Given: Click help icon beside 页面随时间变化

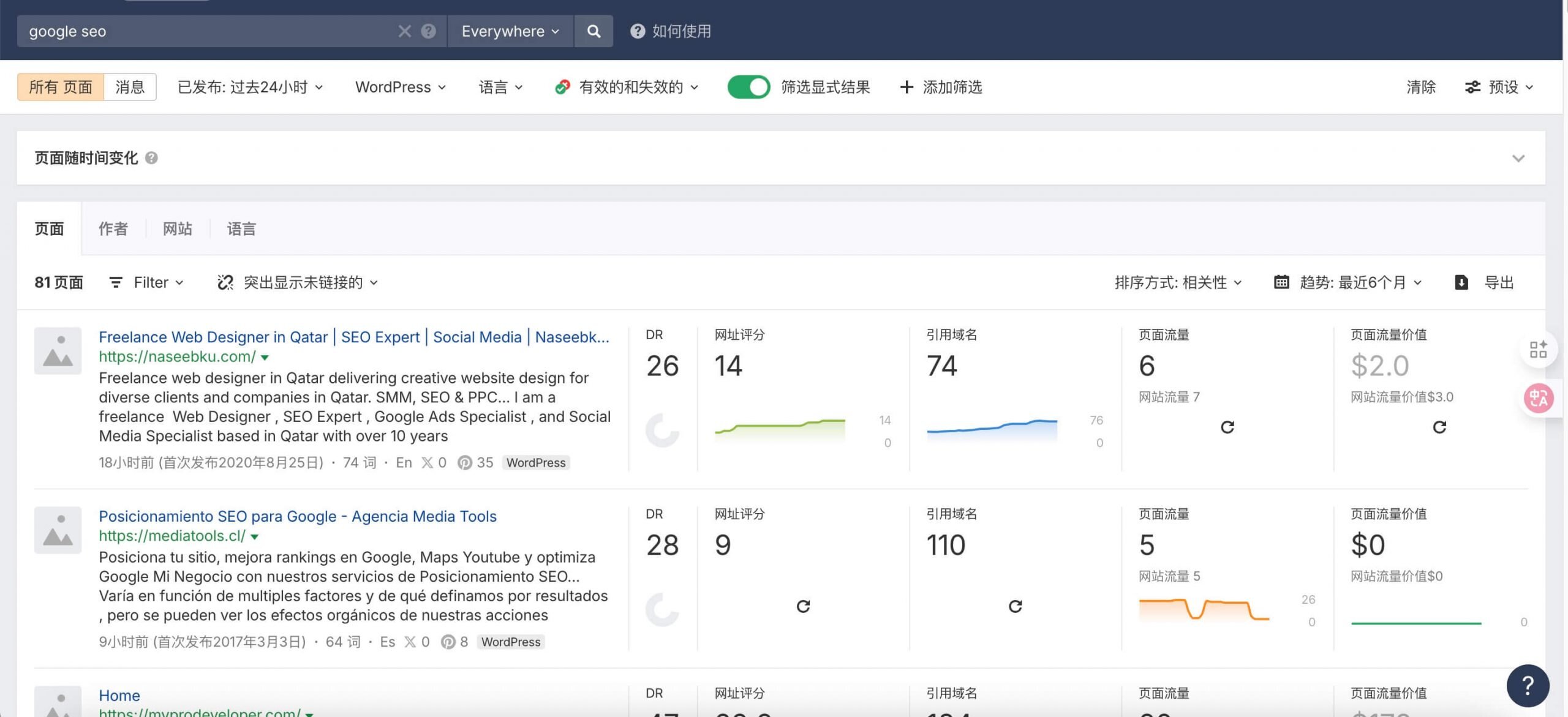Looking at the screenshot, I should (151, 158).
